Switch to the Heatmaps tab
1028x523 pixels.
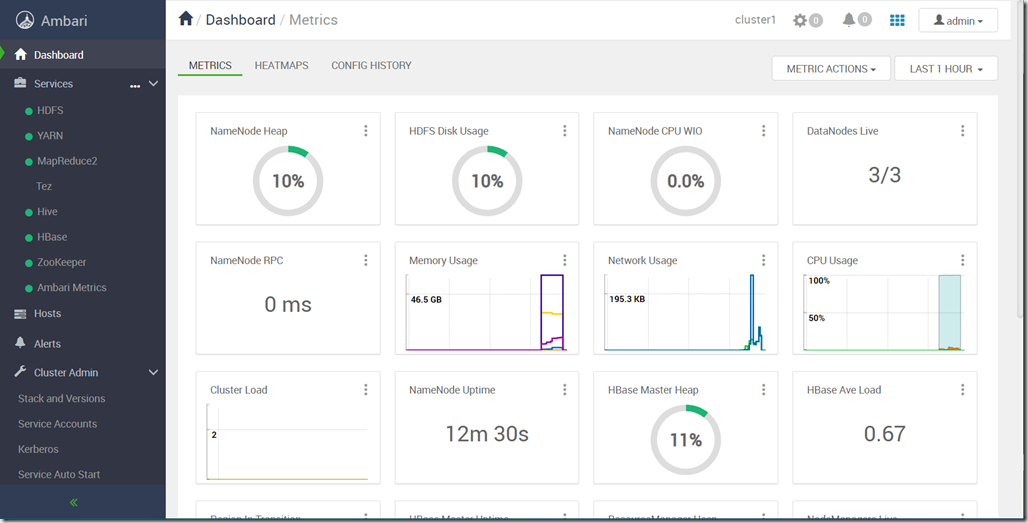[281, 66]
